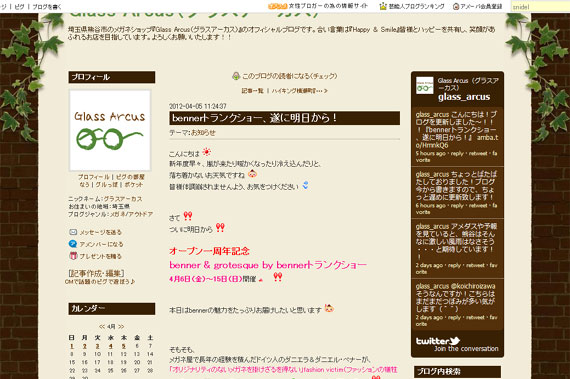Click Join the conversation link
Viewport: 570px width, 379px height.
[466, 349]
